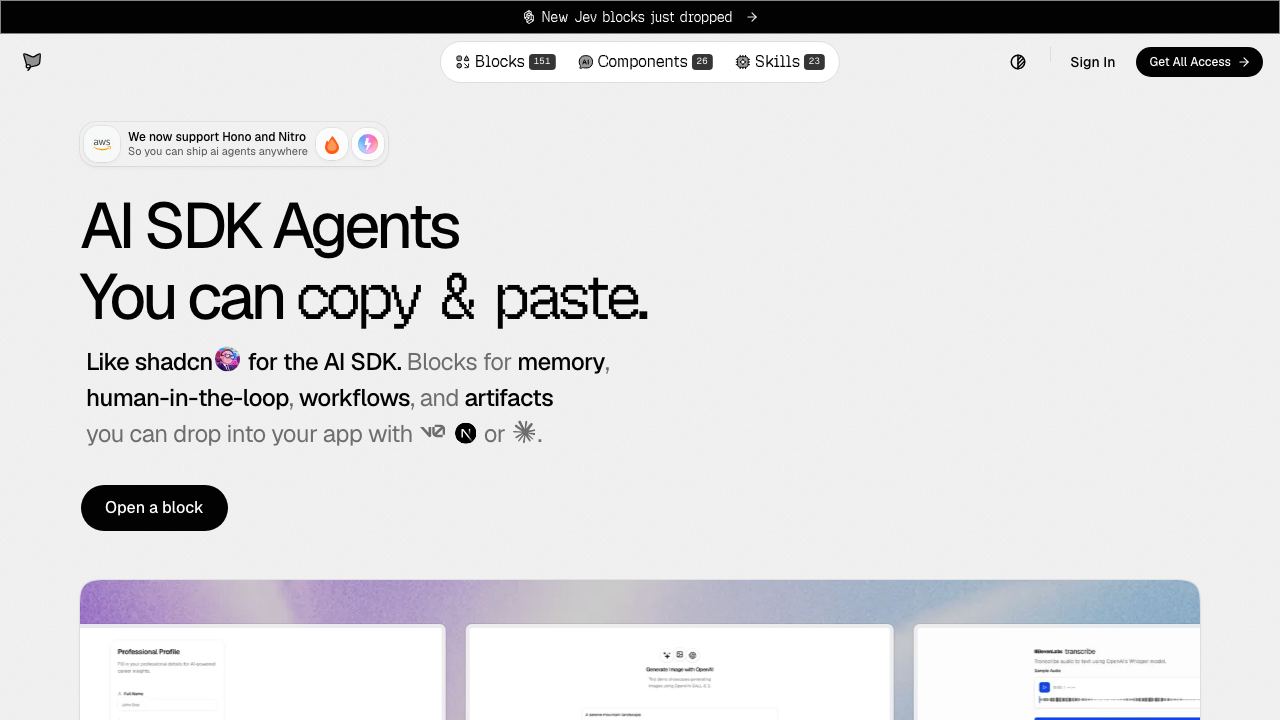This screenshot has height=720, width=1280.
Task: Click the Skills count badge 23
Action: pos(814,62)
